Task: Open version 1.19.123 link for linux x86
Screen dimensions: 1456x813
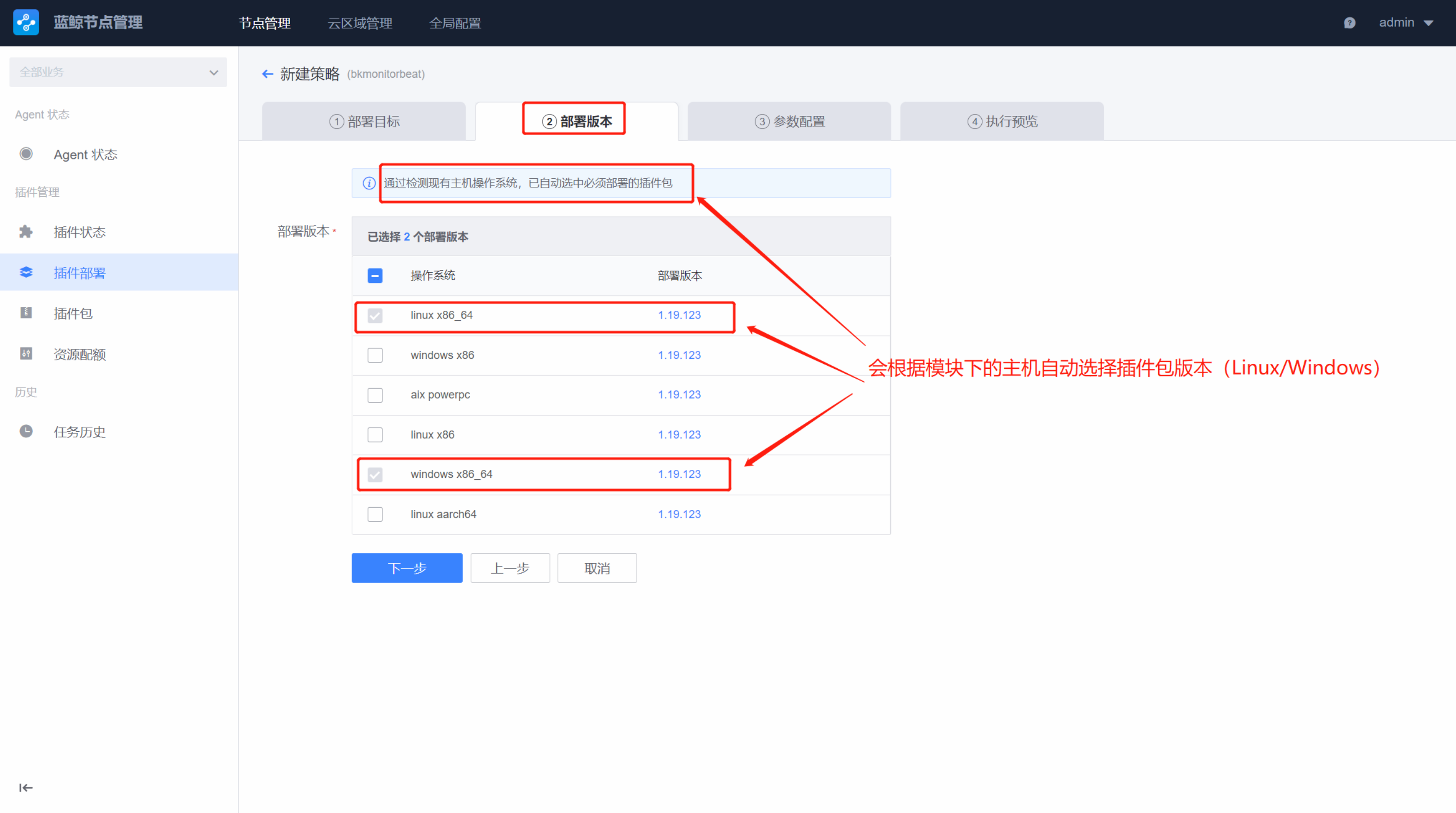Action: [679, 434]
